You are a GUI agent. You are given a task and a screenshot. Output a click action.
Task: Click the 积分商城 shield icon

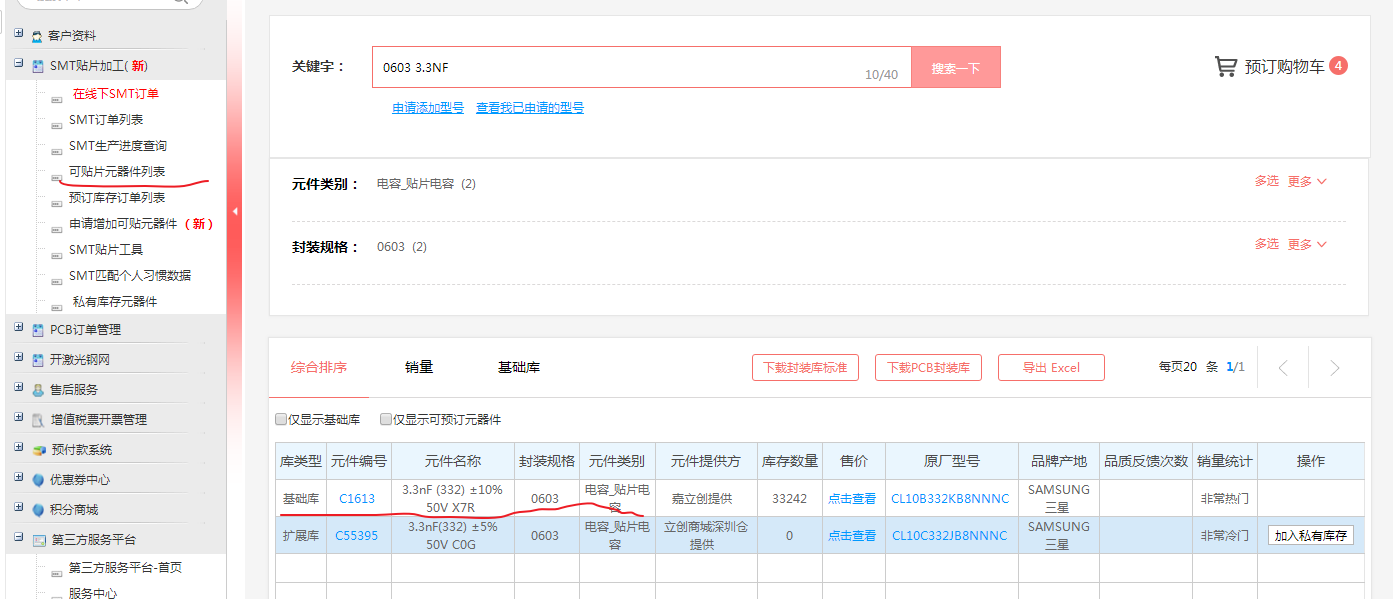coord(37,510)
